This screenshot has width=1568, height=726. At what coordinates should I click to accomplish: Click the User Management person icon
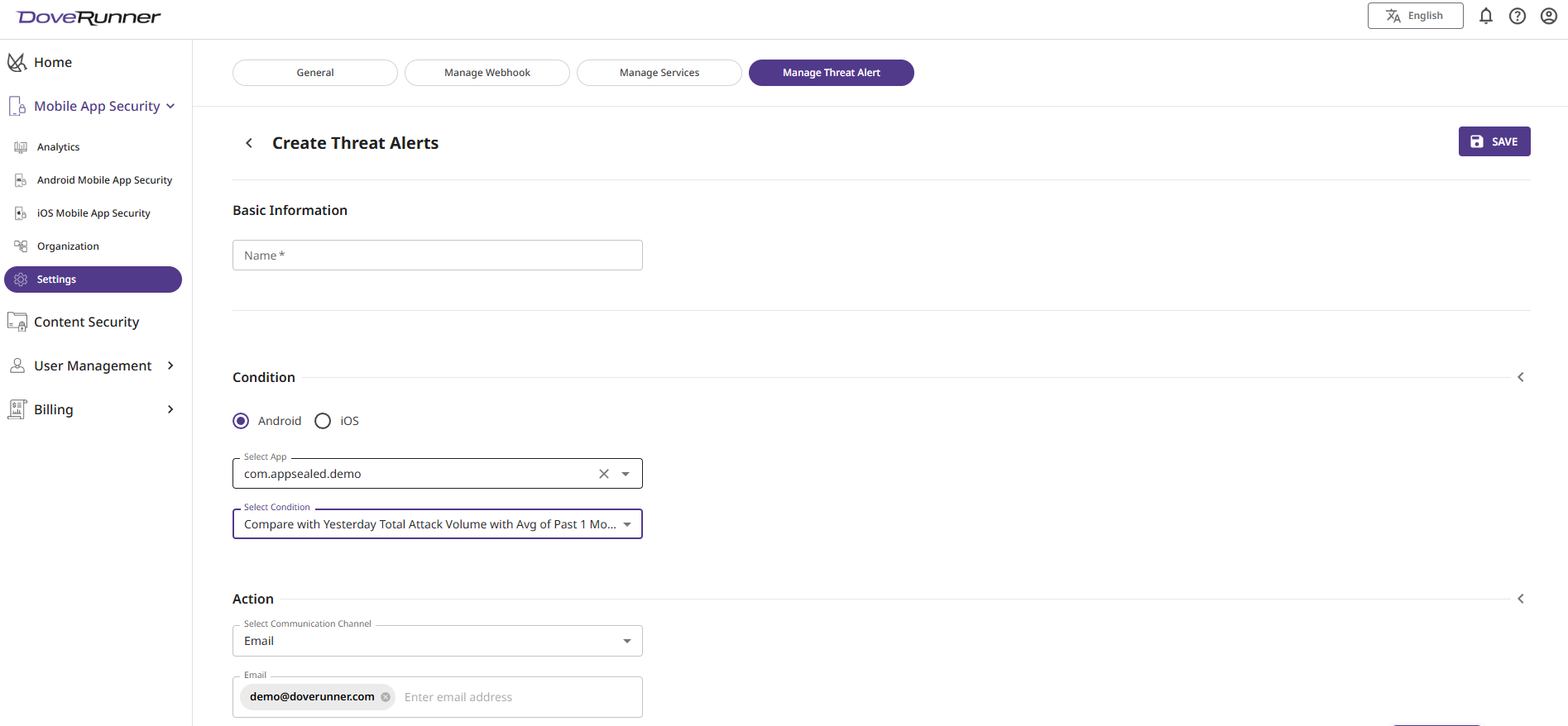(x=17, y=365)
